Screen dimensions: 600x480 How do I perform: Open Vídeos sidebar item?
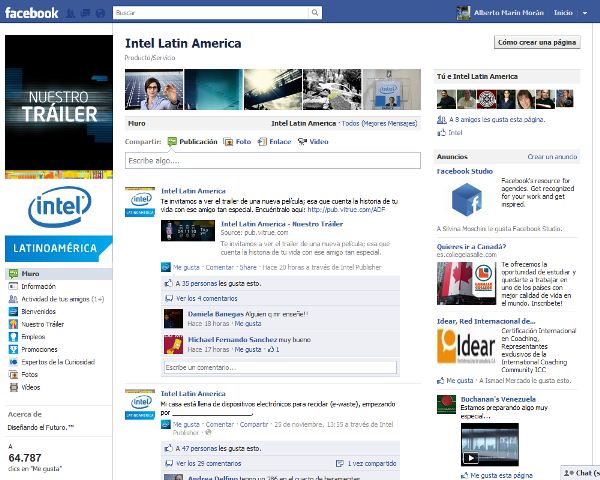[24, 387]
